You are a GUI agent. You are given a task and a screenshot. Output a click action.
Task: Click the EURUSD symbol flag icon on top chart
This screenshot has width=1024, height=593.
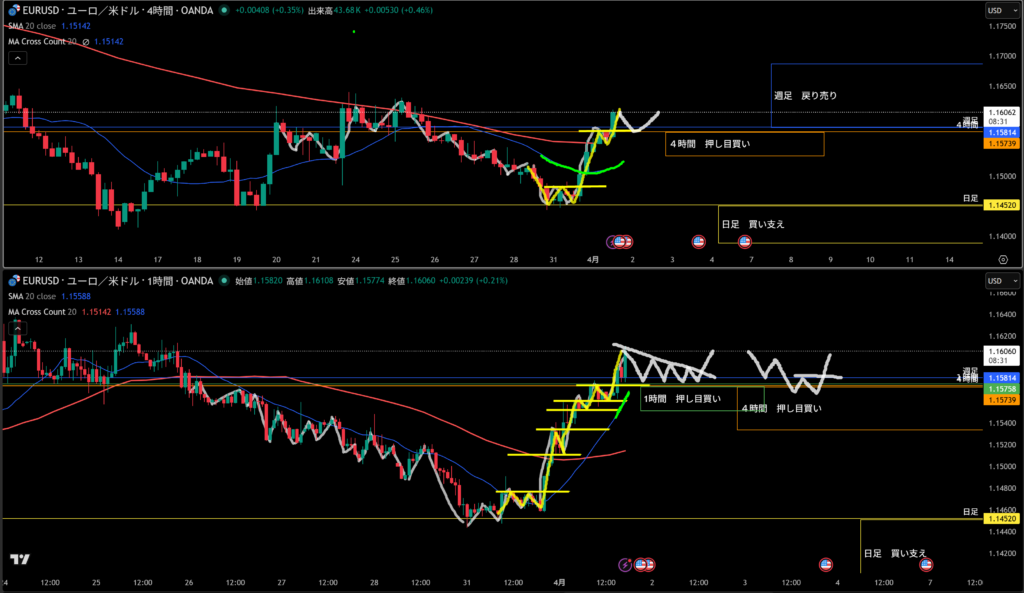tap(13, 10)
